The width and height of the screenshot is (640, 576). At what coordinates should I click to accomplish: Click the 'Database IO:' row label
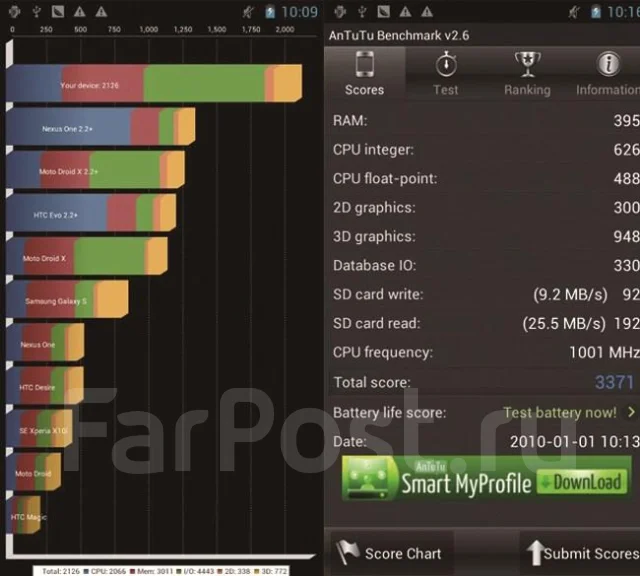(374, 265)
